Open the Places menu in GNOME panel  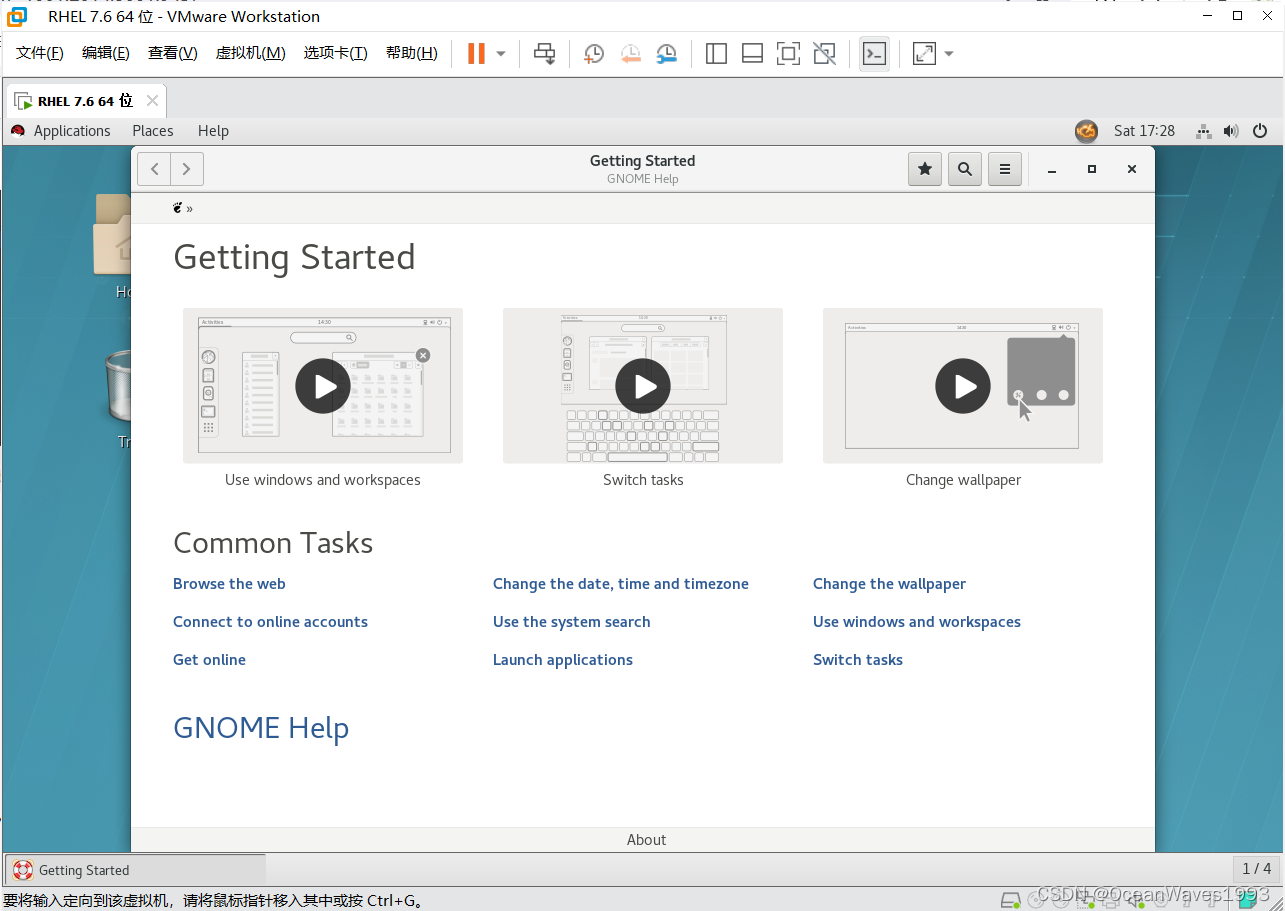[153, 131]
